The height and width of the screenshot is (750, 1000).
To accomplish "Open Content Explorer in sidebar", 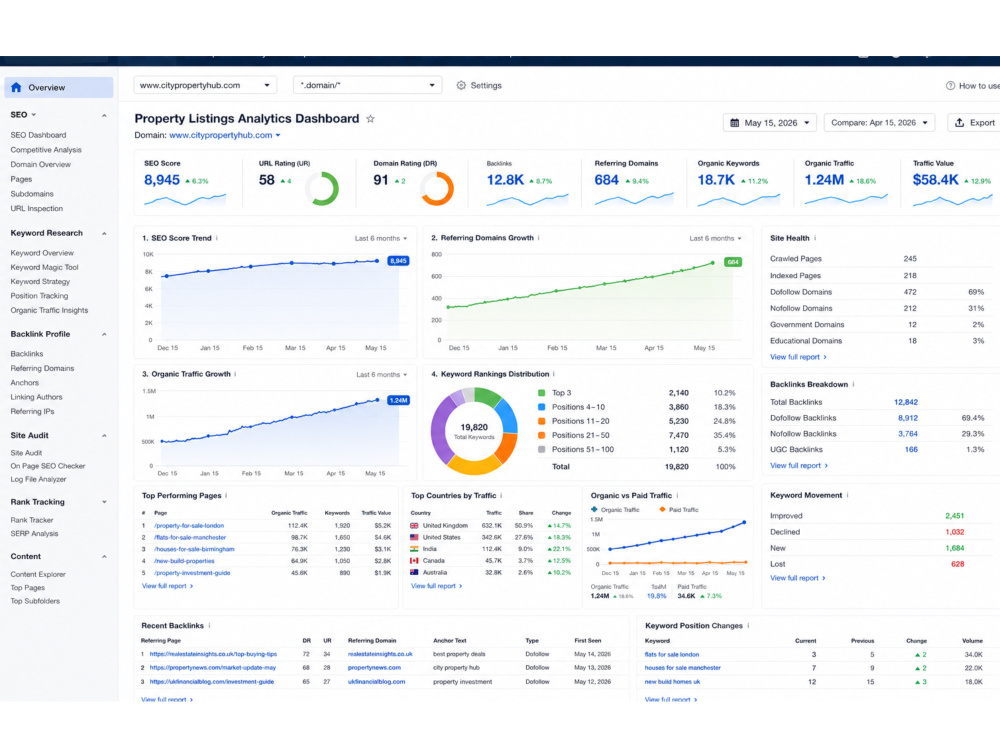I will 38,574.
